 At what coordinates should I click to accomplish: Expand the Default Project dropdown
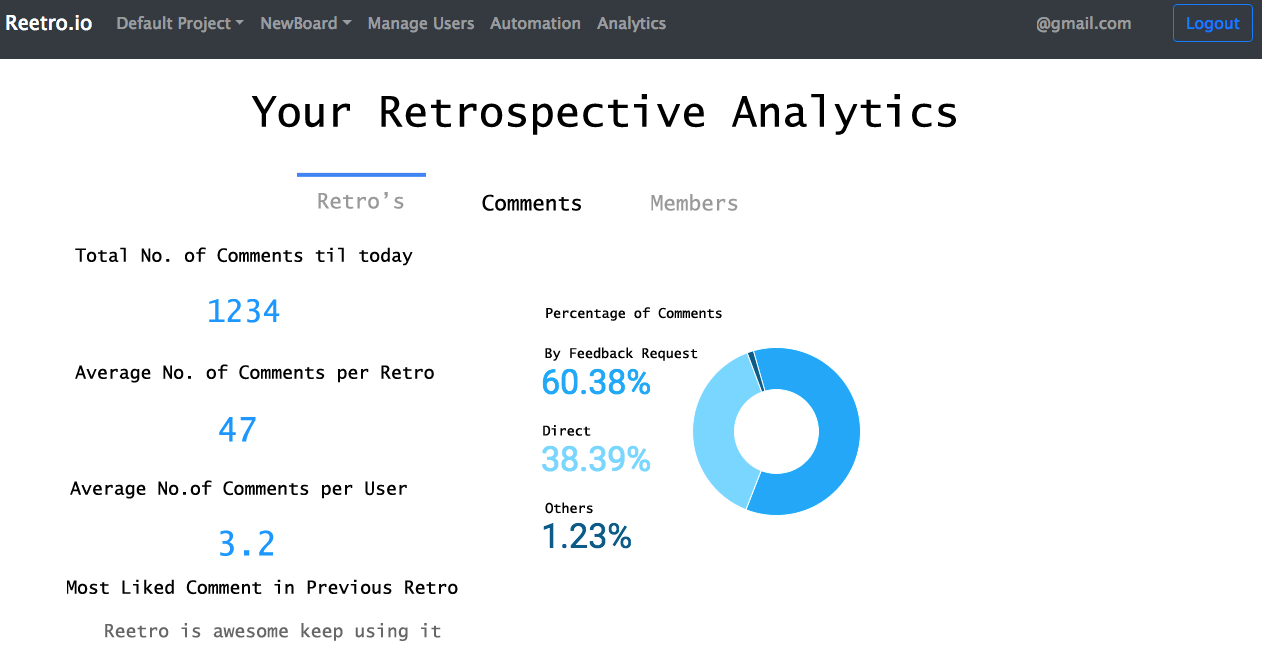click(180, 23)
